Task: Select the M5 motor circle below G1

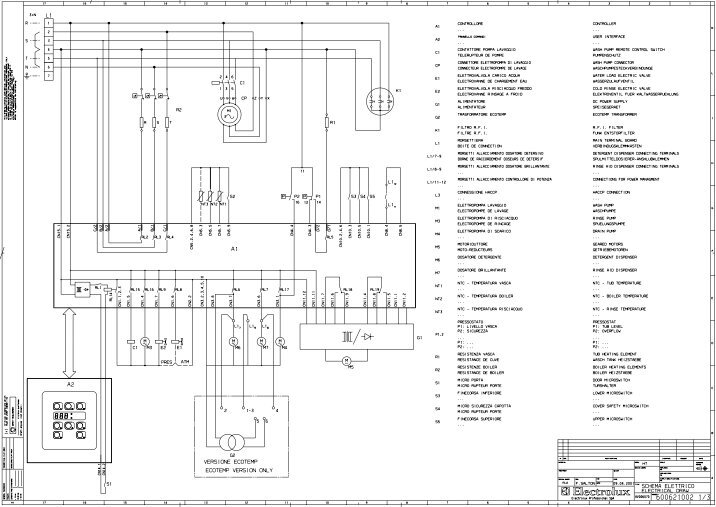Action: (x=347, y=362)
